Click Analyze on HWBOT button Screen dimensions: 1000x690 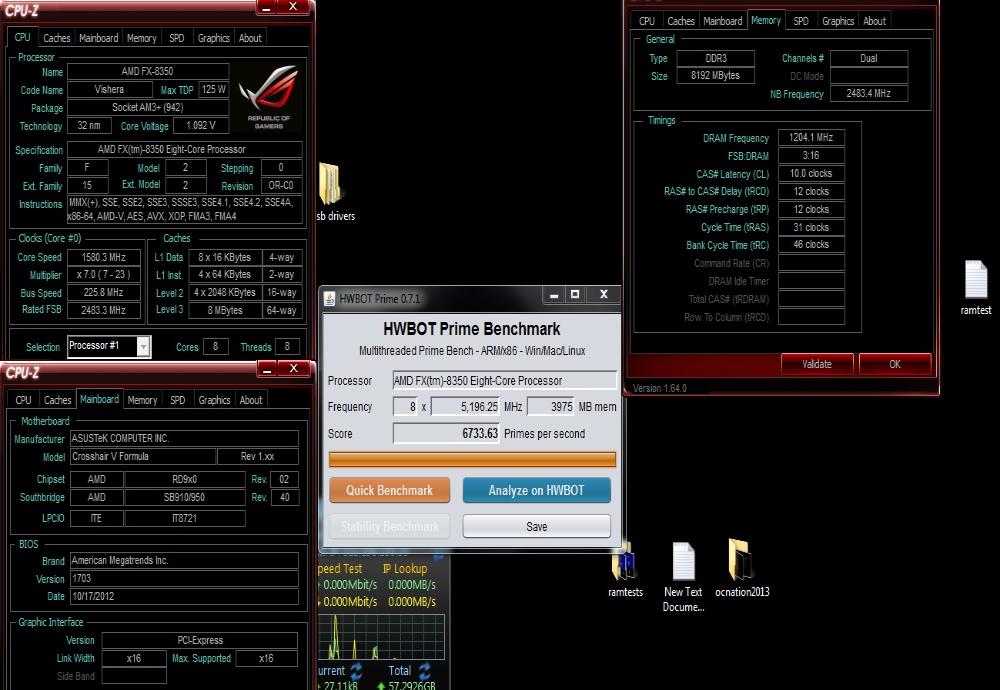coord(536,490)
